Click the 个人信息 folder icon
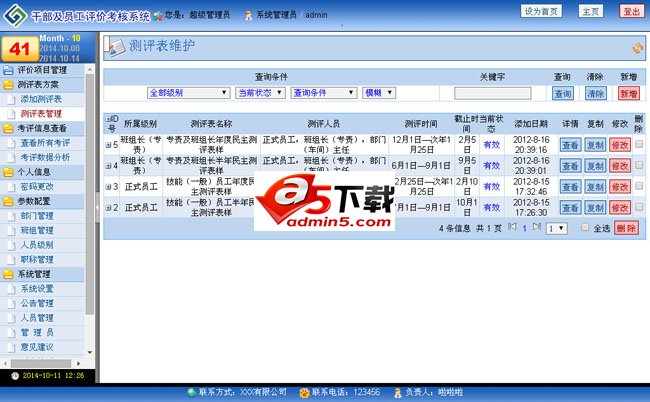The width and height of the screenshot is (650, 402). pos(8,172)
